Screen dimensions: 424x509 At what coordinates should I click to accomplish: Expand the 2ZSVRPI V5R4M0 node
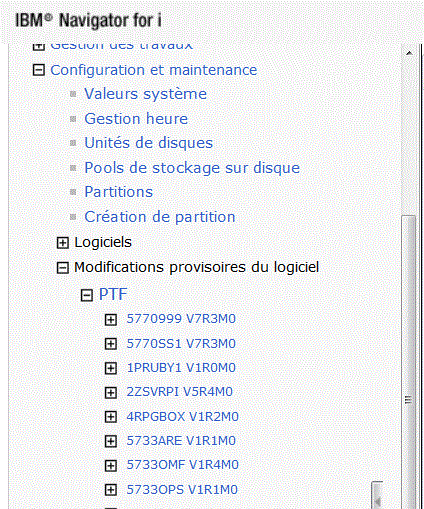111,393
